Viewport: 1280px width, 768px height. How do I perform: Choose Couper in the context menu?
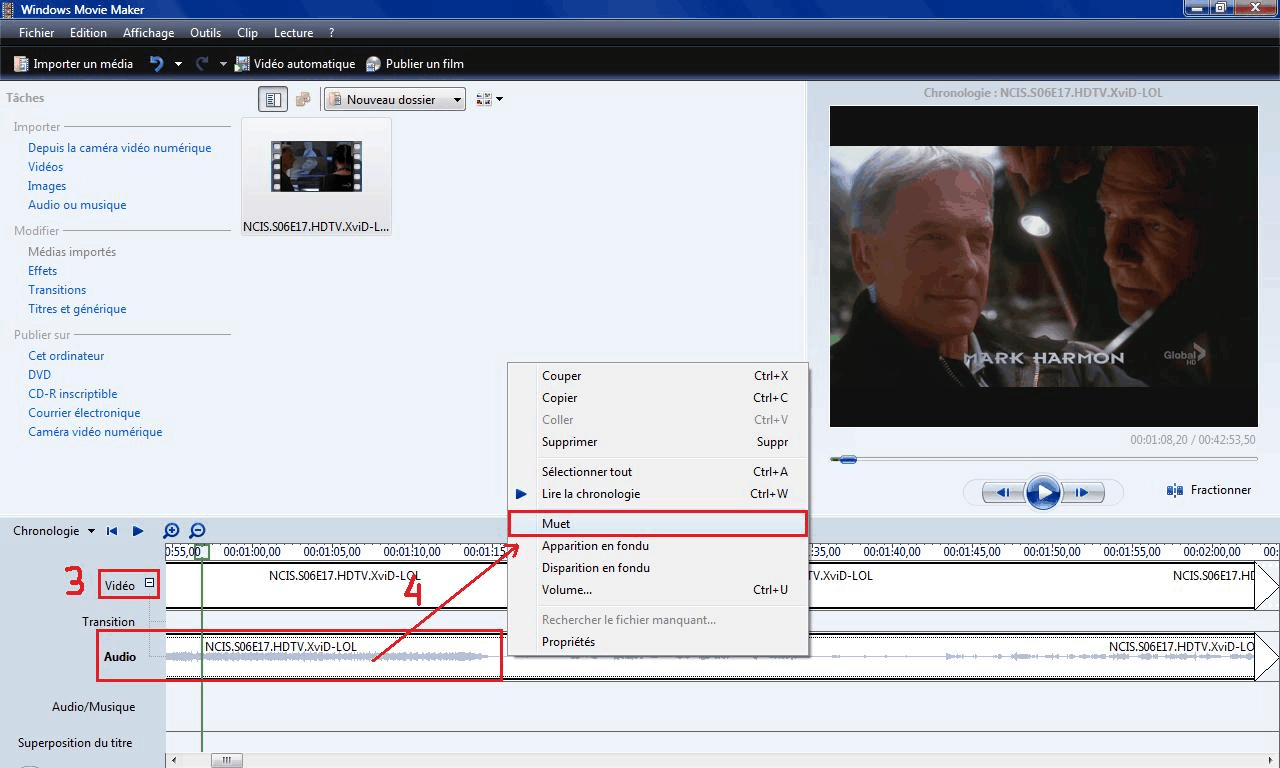pyautogui.click(x=658, y=376)
